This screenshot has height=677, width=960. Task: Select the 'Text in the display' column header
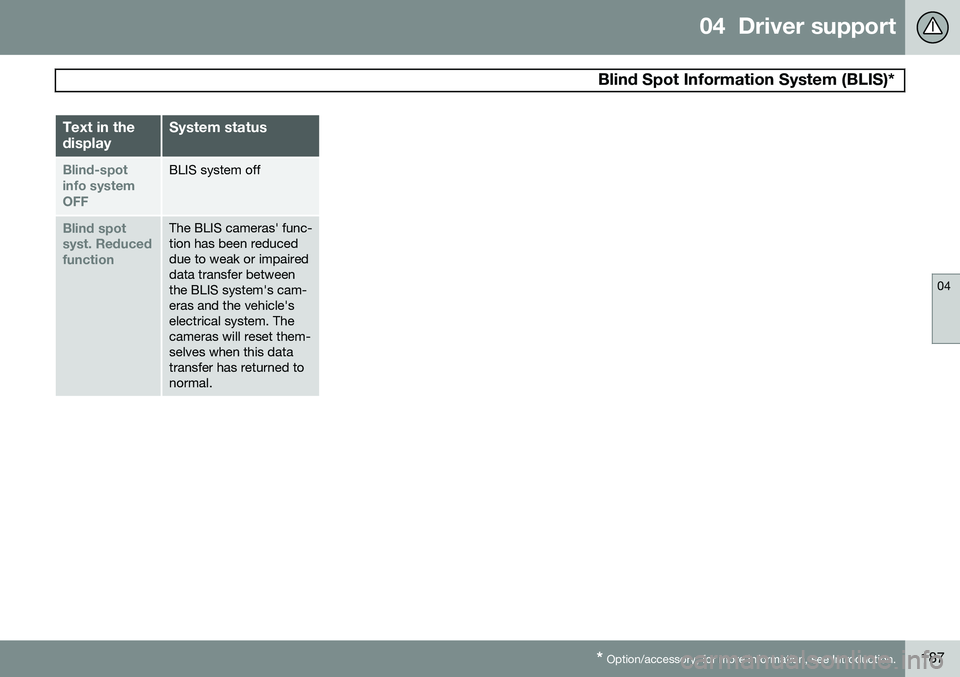coord(108,135)
